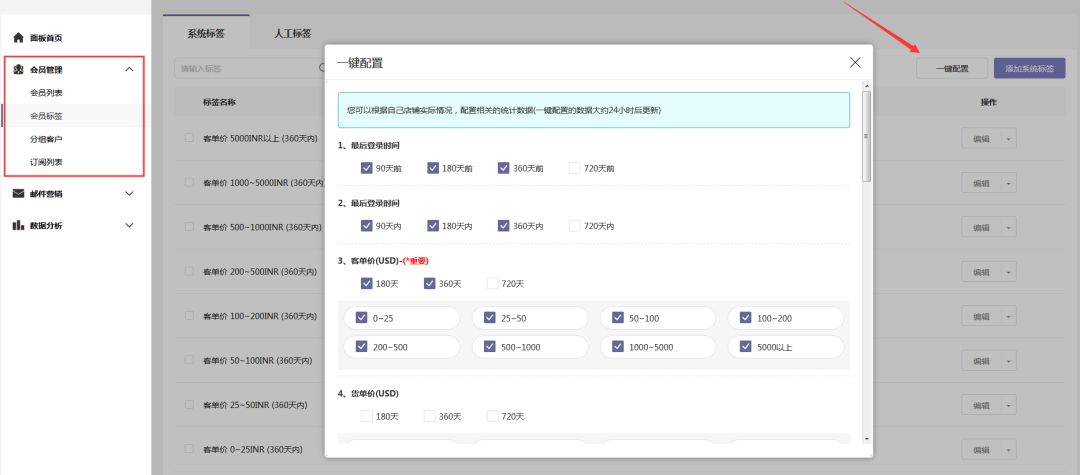Image resolution: width=1080 pixels, height=475 pixels.
Task: Toggle the 5000以上 price range checkbox
Action: 746,346
